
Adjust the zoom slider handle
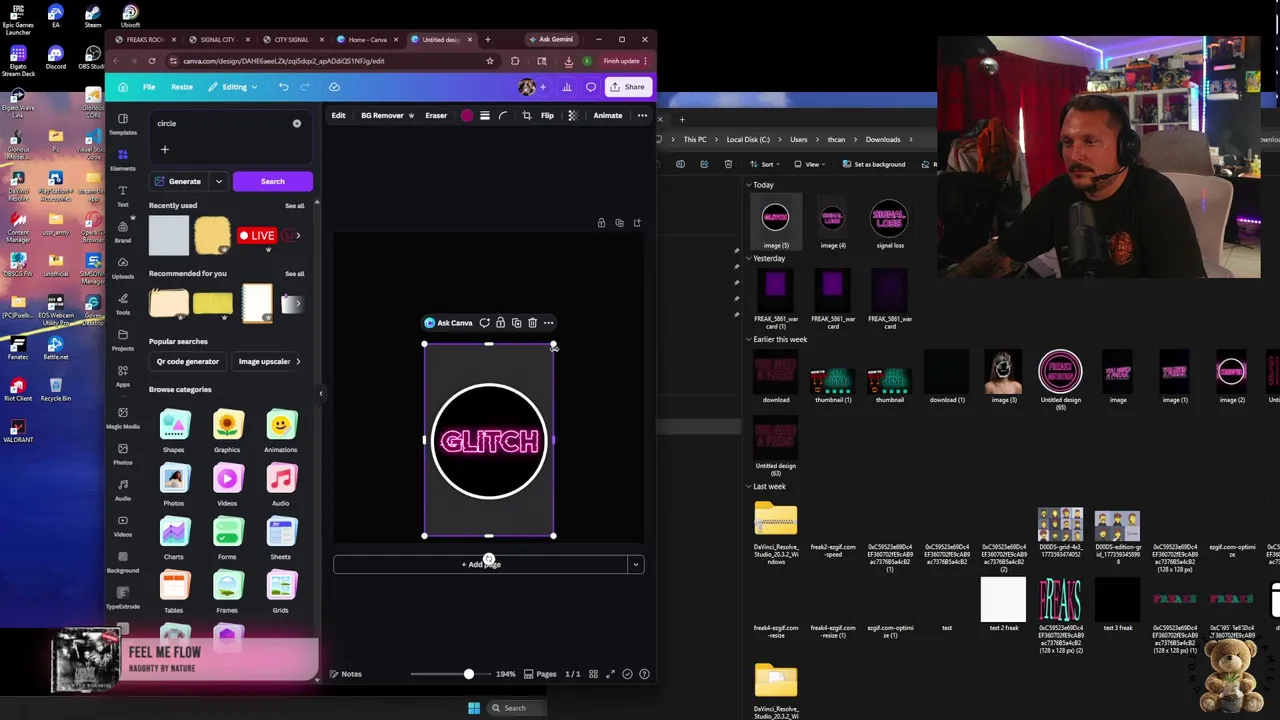tap(468, 674)
